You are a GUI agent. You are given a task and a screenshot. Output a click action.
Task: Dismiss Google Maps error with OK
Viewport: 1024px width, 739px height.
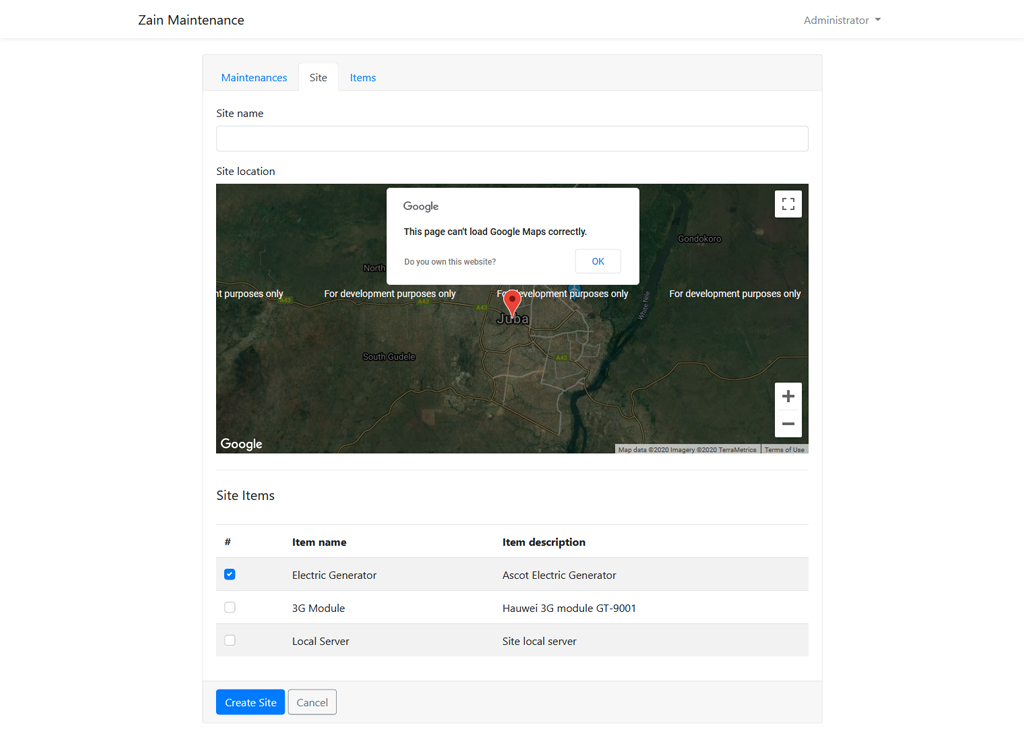tap(598, 261)
